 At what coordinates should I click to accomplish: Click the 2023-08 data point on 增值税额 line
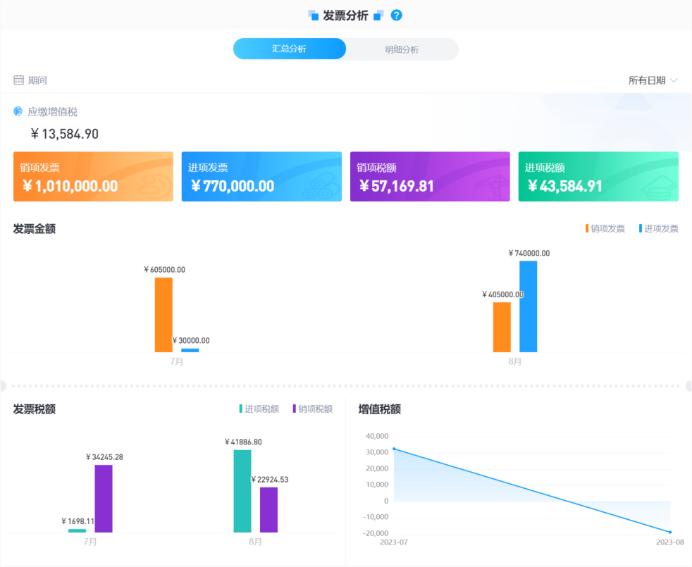[670, 532]
